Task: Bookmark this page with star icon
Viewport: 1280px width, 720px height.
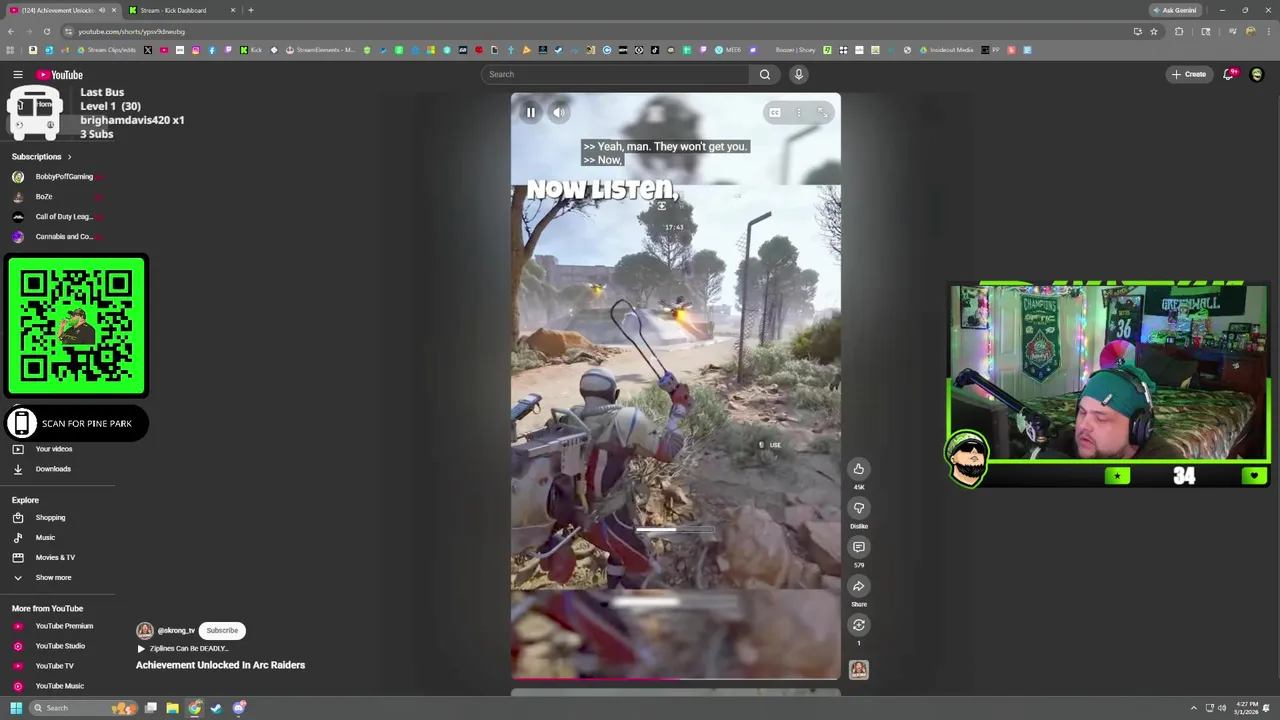Action: [1154, 32]
